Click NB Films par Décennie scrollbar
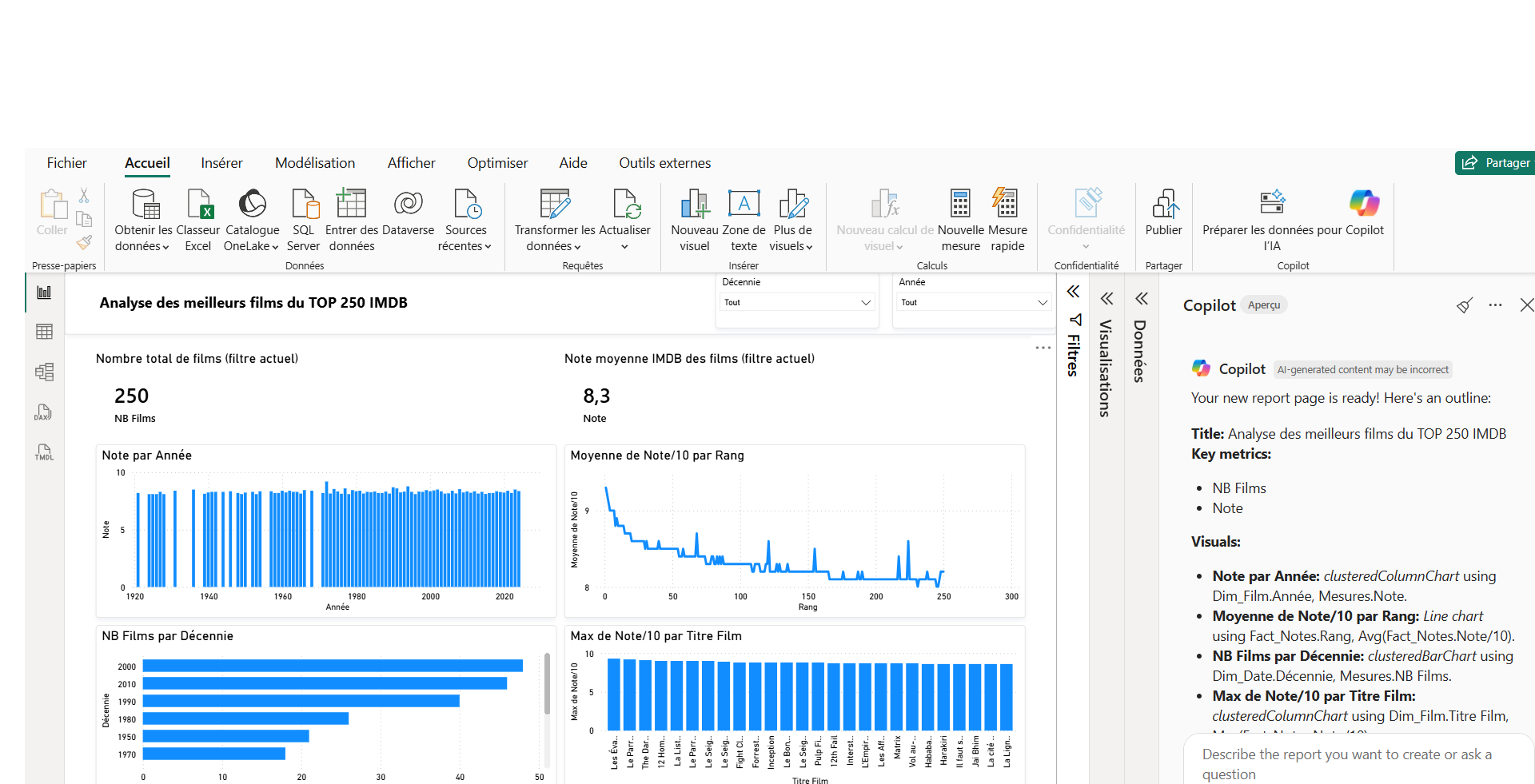 coord(547,684)
